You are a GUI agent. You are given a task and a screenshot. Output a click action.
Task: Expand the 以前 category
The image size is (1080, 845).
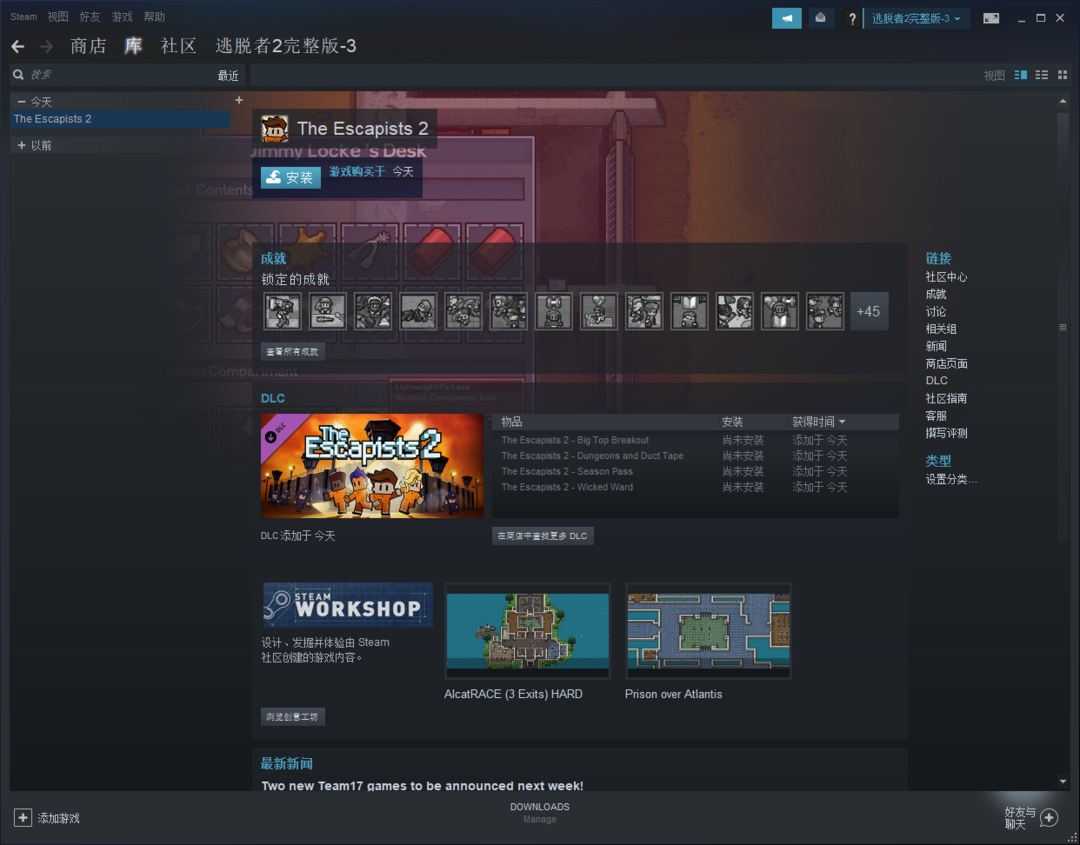click(x=22, y=145)
